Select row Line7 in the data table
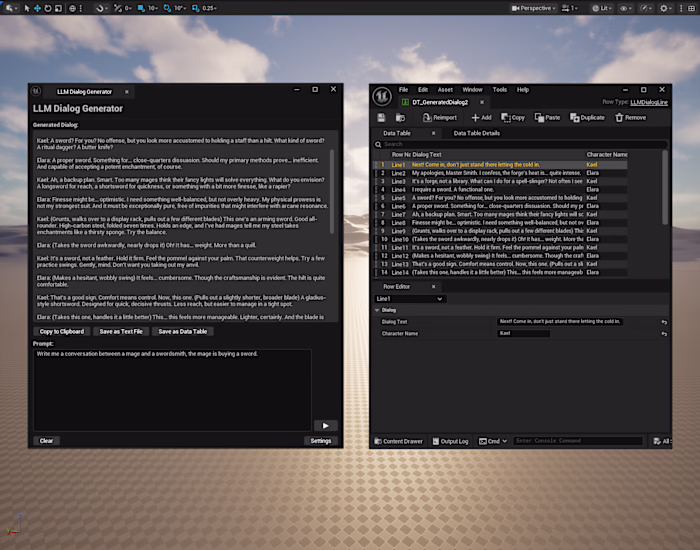 (x=500, y=214)
